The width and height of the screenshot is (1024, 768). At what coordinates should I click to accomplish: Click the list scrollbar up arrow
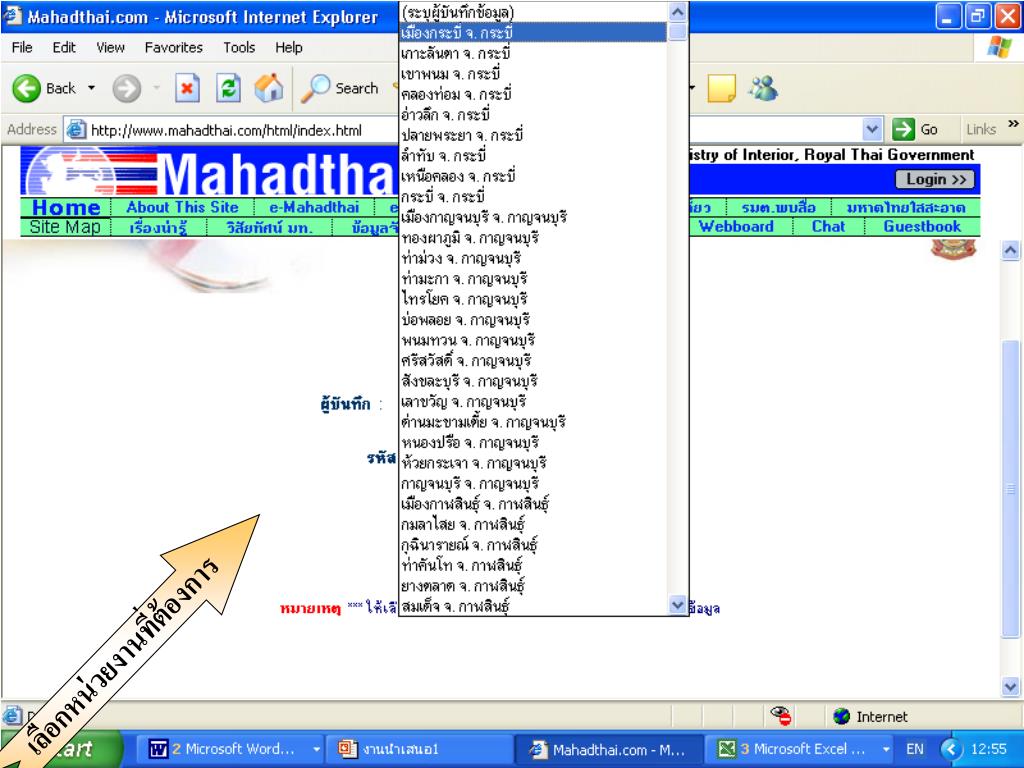tap(678, 11)
